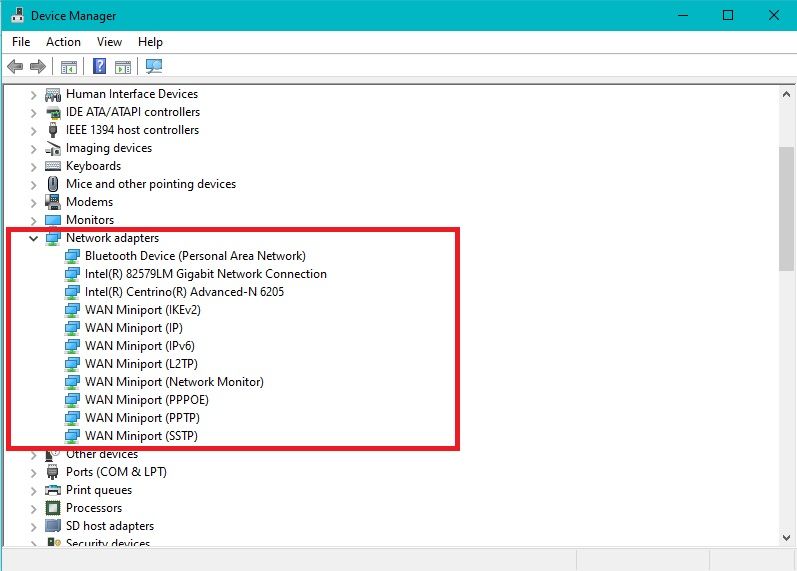This screenshot has height=571, width=797.
Task: Expand the Keyboards node
Action: click(34, 167)
